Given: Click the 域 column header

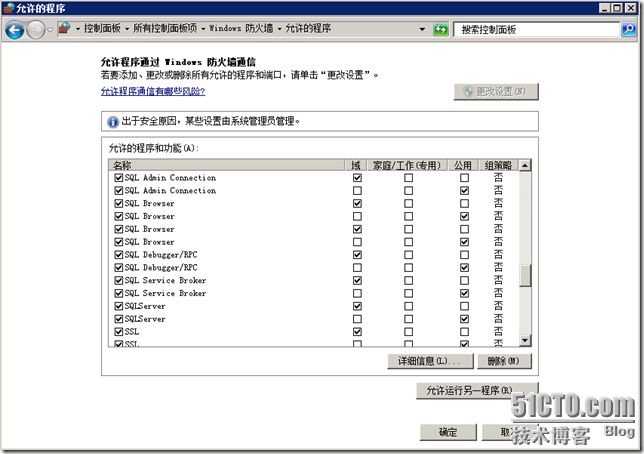Looking at the screenshot, I should coord(356,165).
